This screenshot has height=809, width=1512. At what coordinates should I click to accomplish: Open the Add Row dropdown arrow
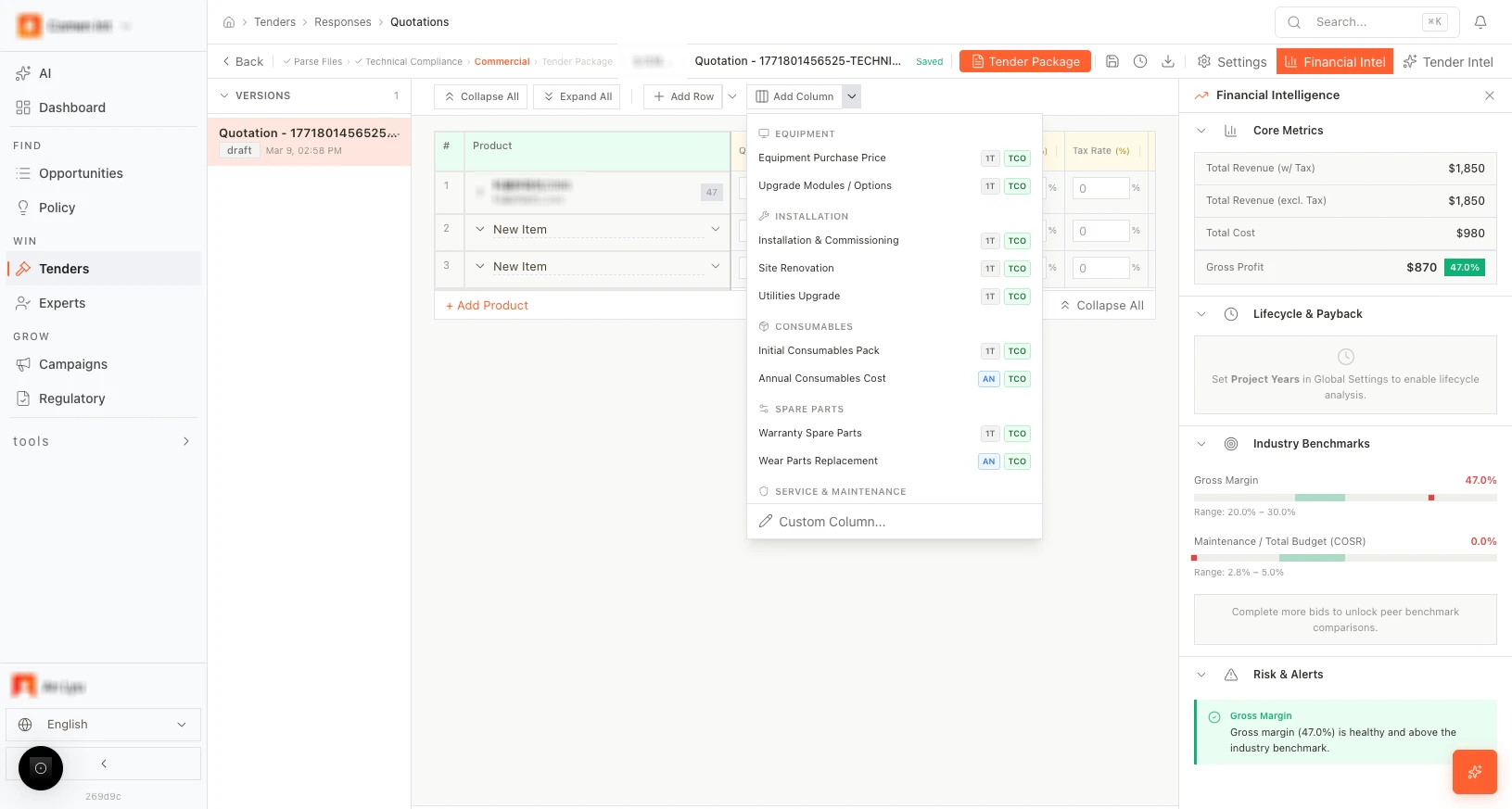732,96
